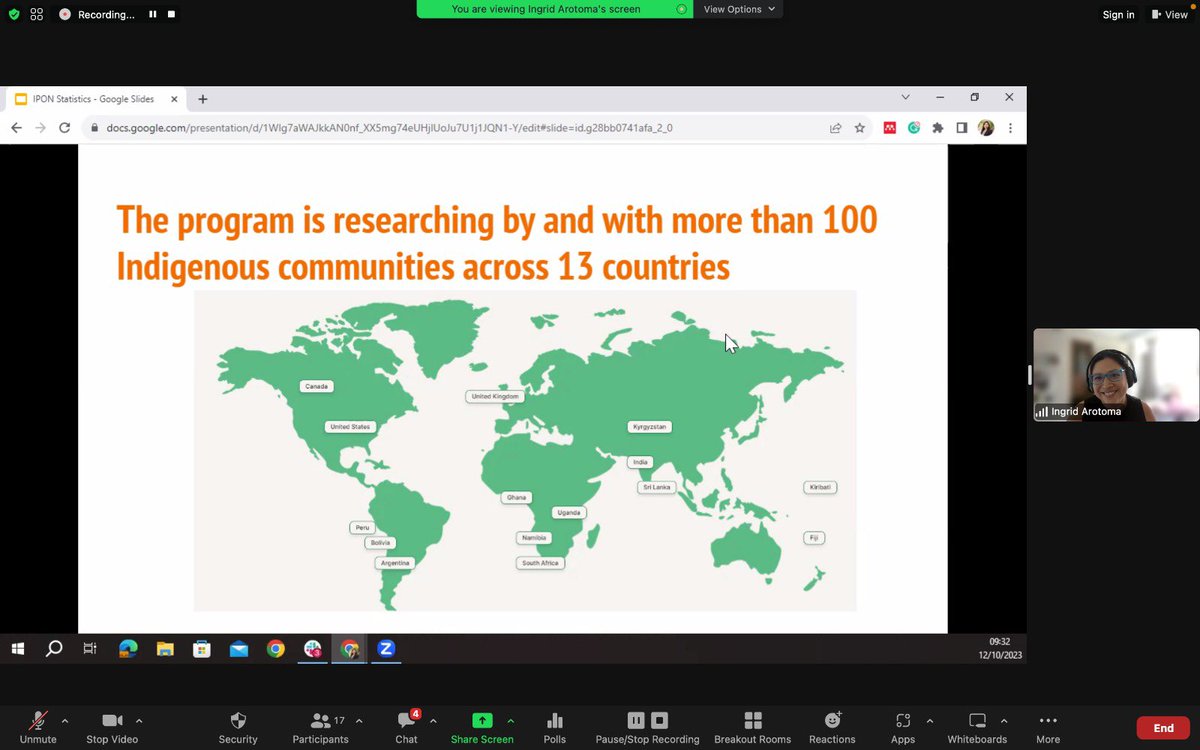Click the Uganda map label
The image size is (1200, 750).
point(569,513)
